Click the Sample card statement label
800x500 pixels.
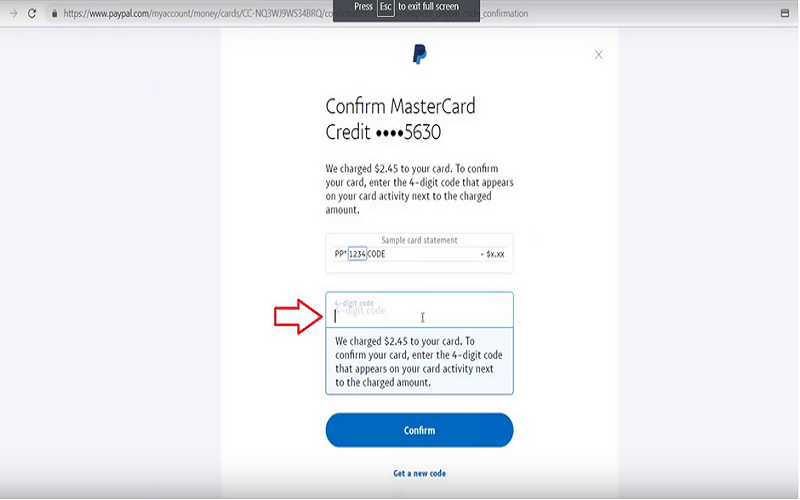419,240
